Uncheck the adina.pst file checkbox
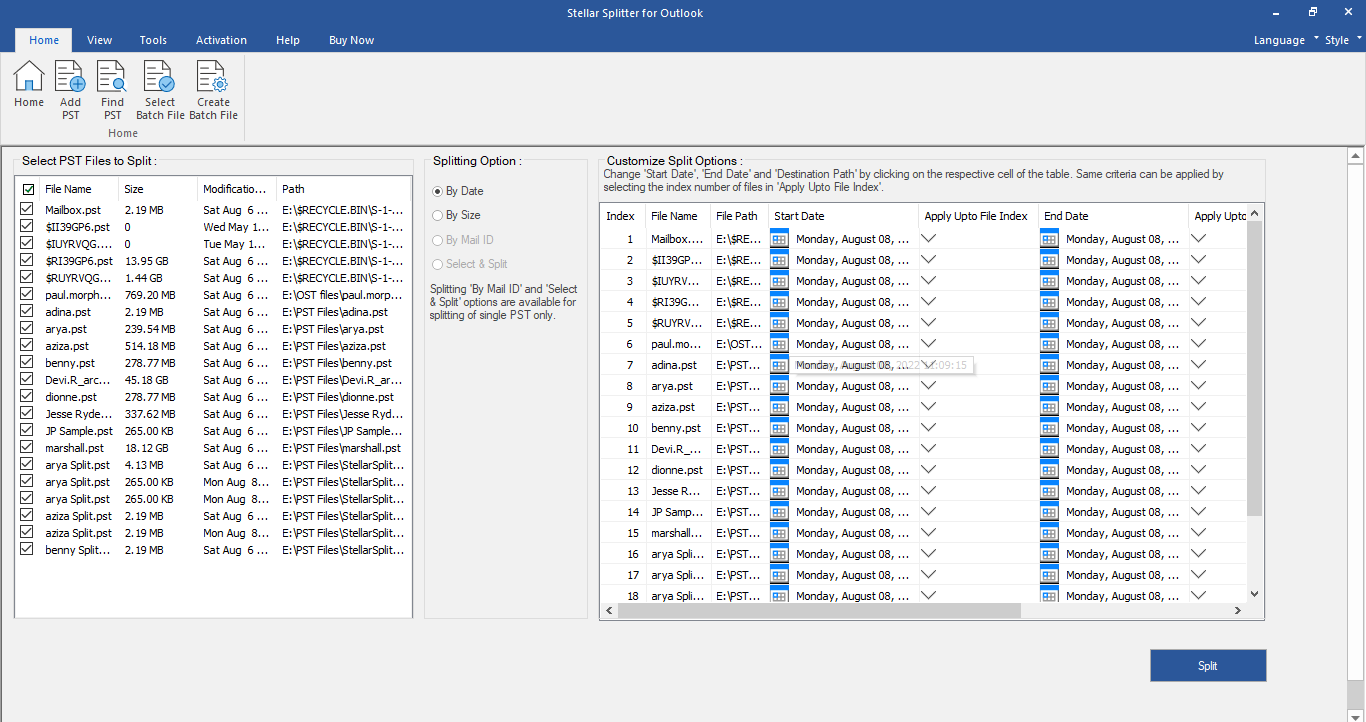This screenshot has width=1366, height=722. (26, 312)
